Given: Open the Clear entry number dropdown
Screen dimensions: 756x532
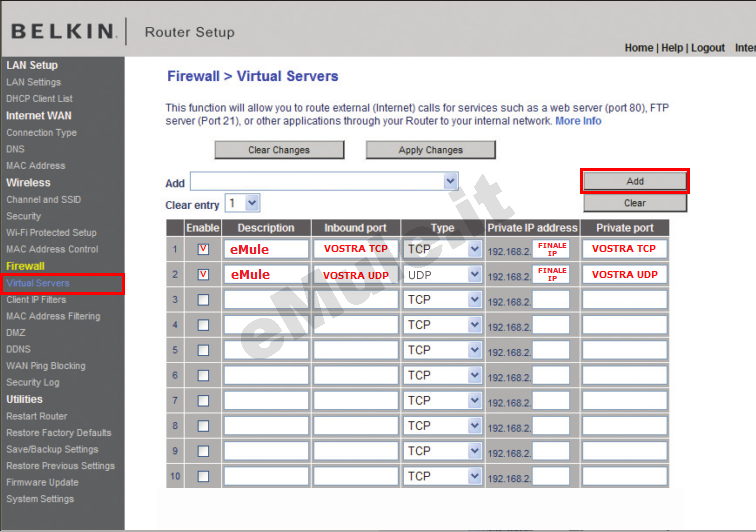Looking at the screenshot, I should pyautogui.click(x=243, y=203).
